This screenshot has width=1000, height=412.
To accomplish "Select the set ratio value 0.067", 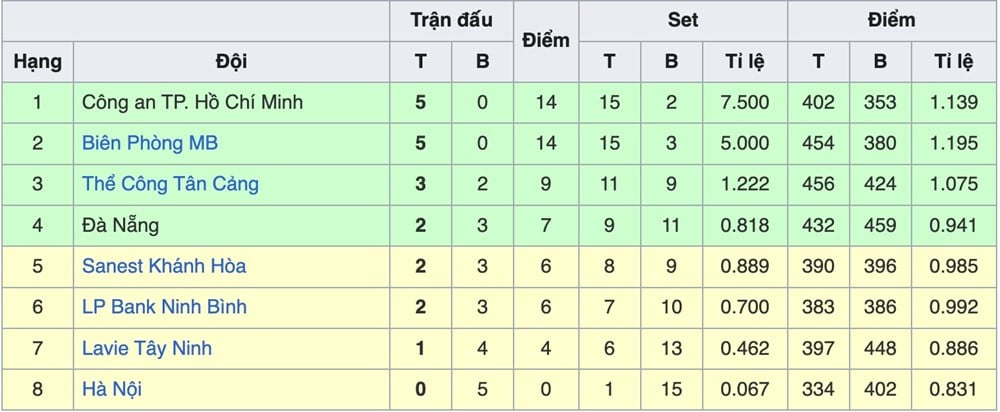I will pyautogui.click(x=745, y=389).
